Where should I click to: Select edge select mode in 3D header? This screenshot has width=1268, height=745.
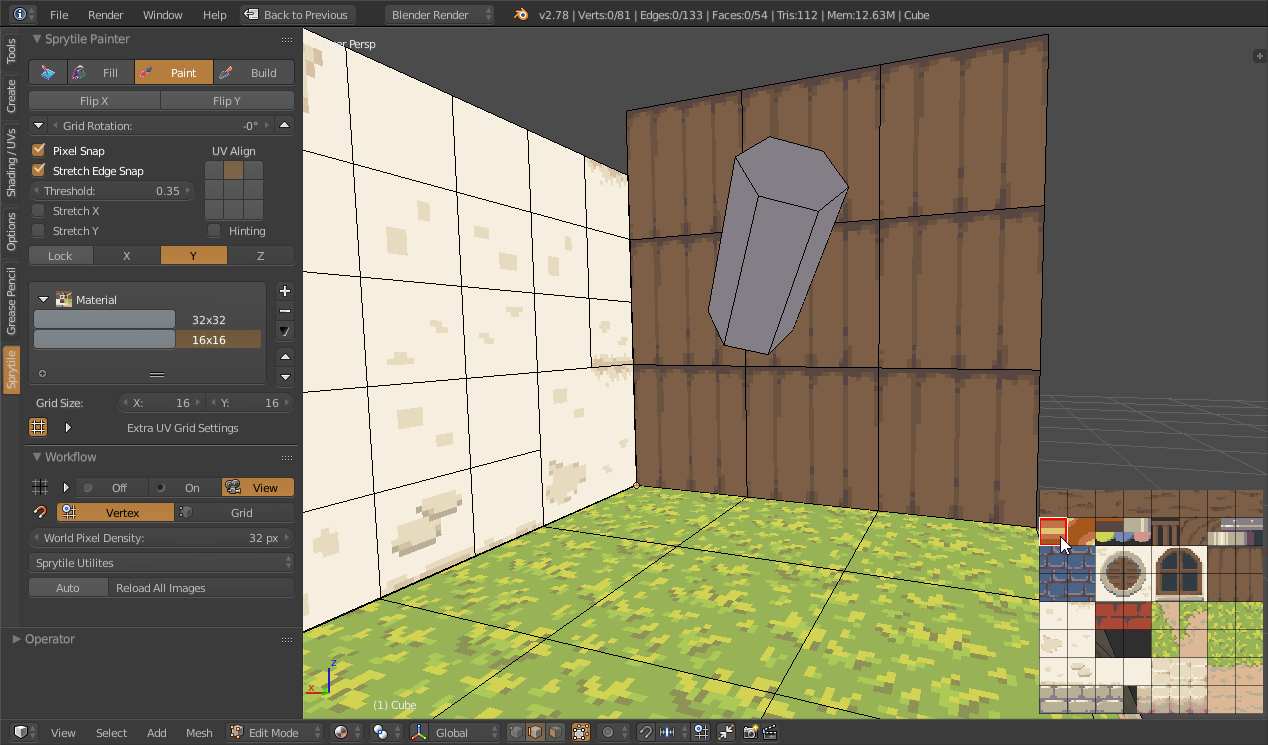click(535, 732)
